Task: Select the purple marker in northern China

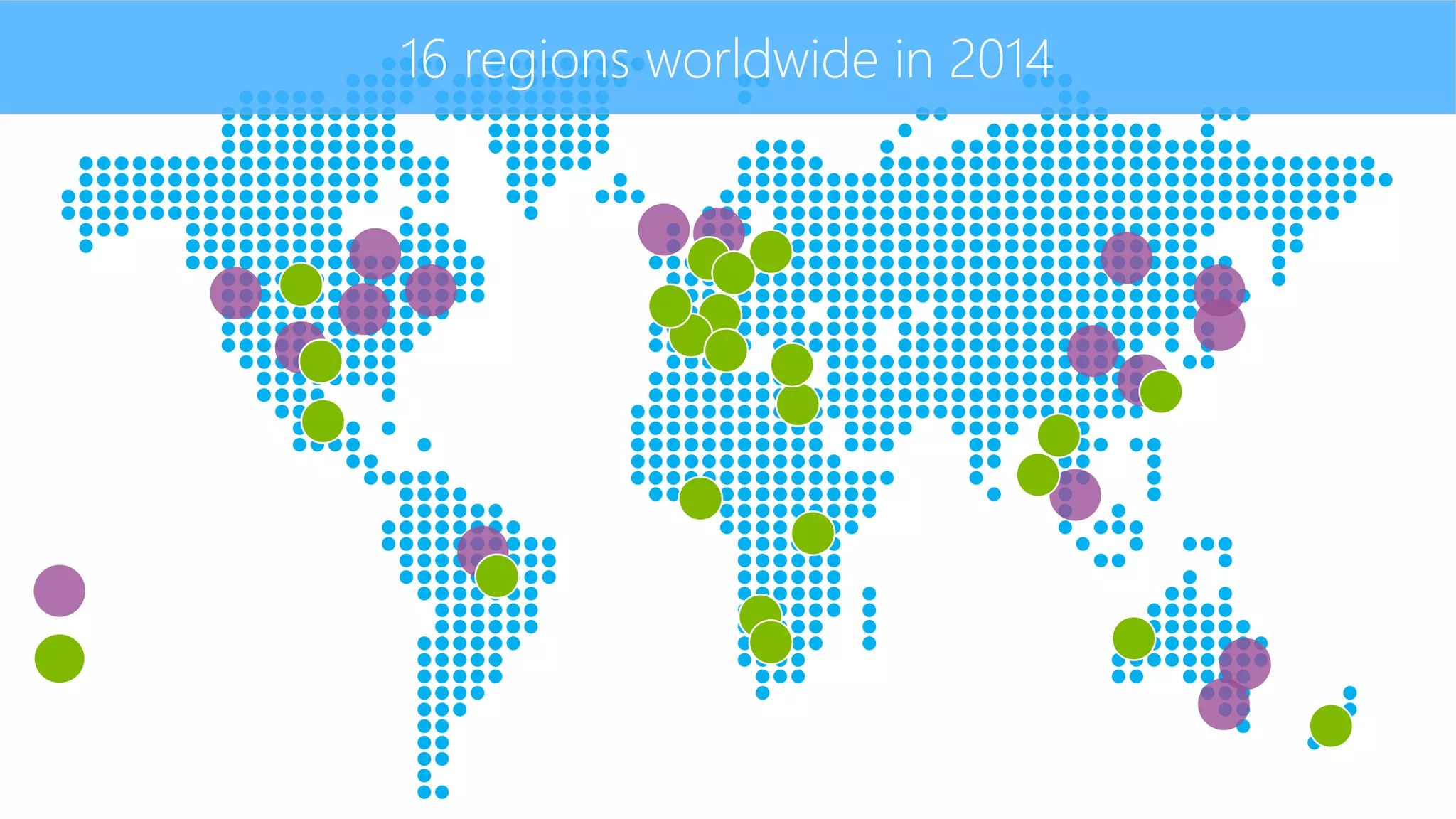Action: click(x=1127, y=258)
